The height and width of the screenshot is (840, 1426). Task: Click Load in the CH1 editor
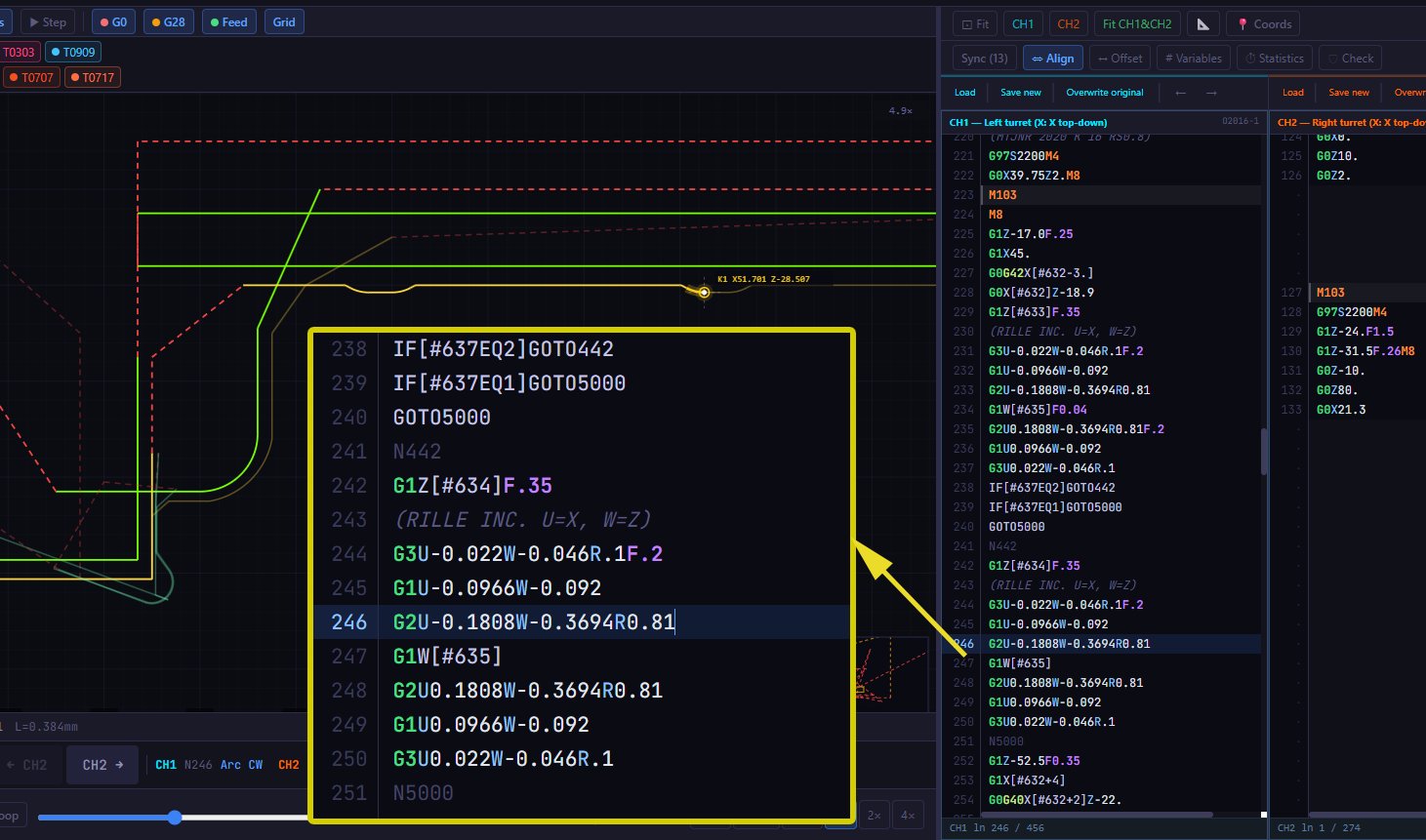(x=964, y=93)
